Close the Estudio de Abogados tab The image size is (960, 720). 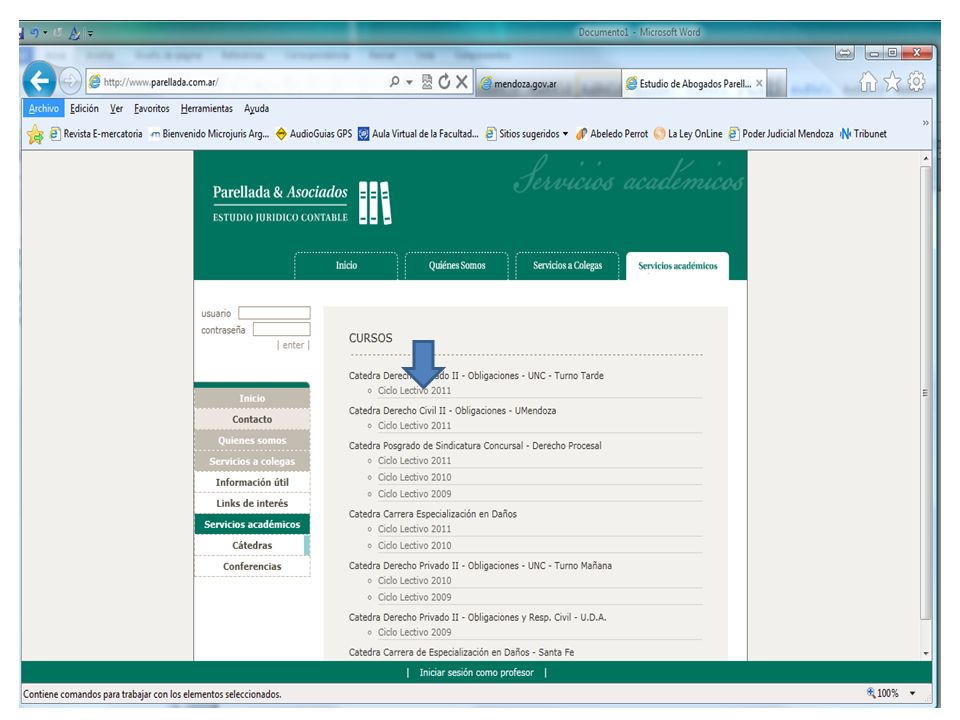click(759, 83)
